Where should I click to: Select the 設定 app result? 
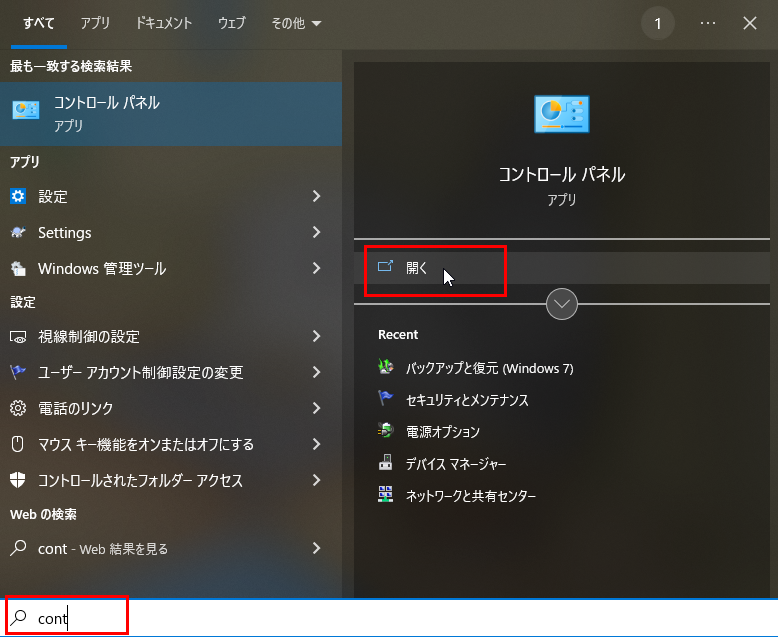tap(171, 196)
